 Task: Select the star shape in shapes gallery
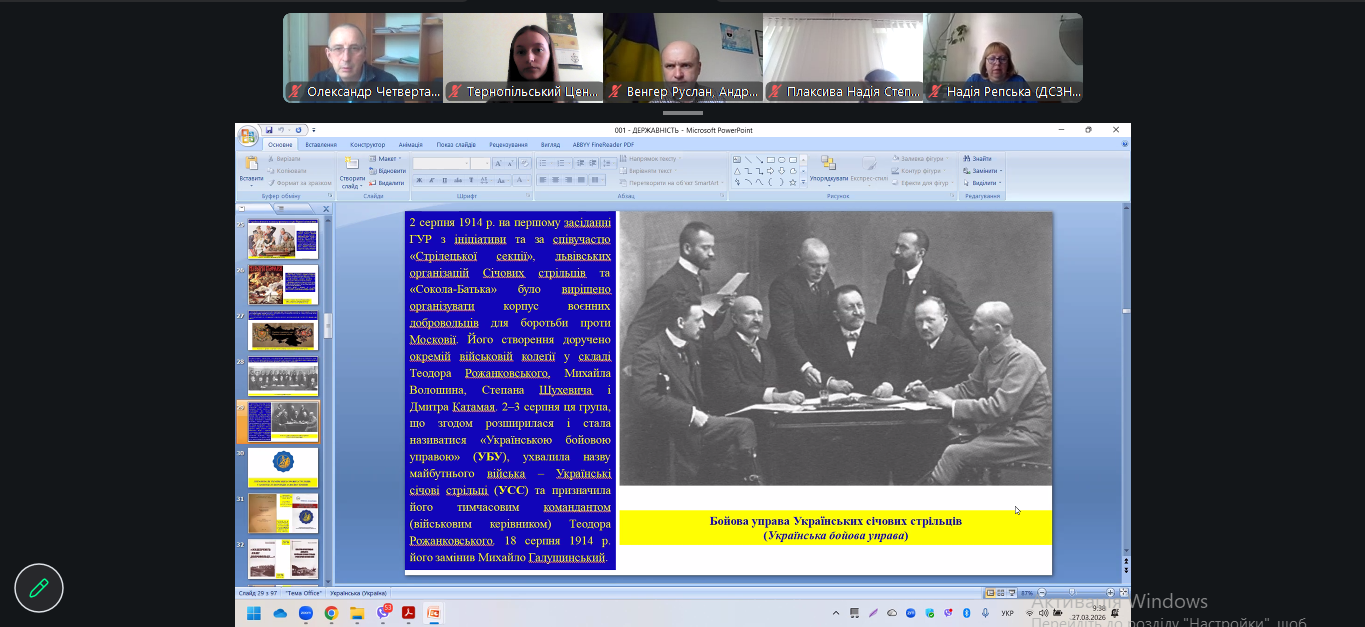(792, 182)
